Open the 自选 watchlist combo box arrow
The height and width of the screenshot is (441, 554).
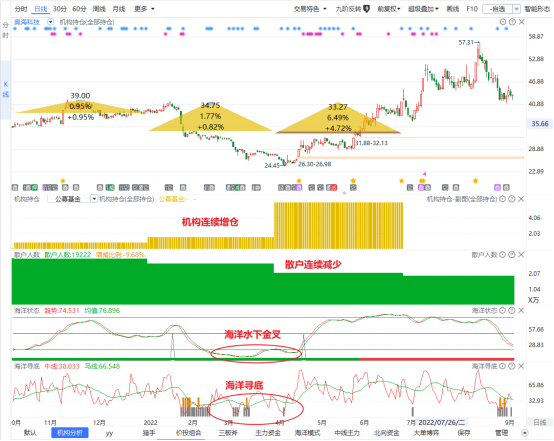(516, 9)
